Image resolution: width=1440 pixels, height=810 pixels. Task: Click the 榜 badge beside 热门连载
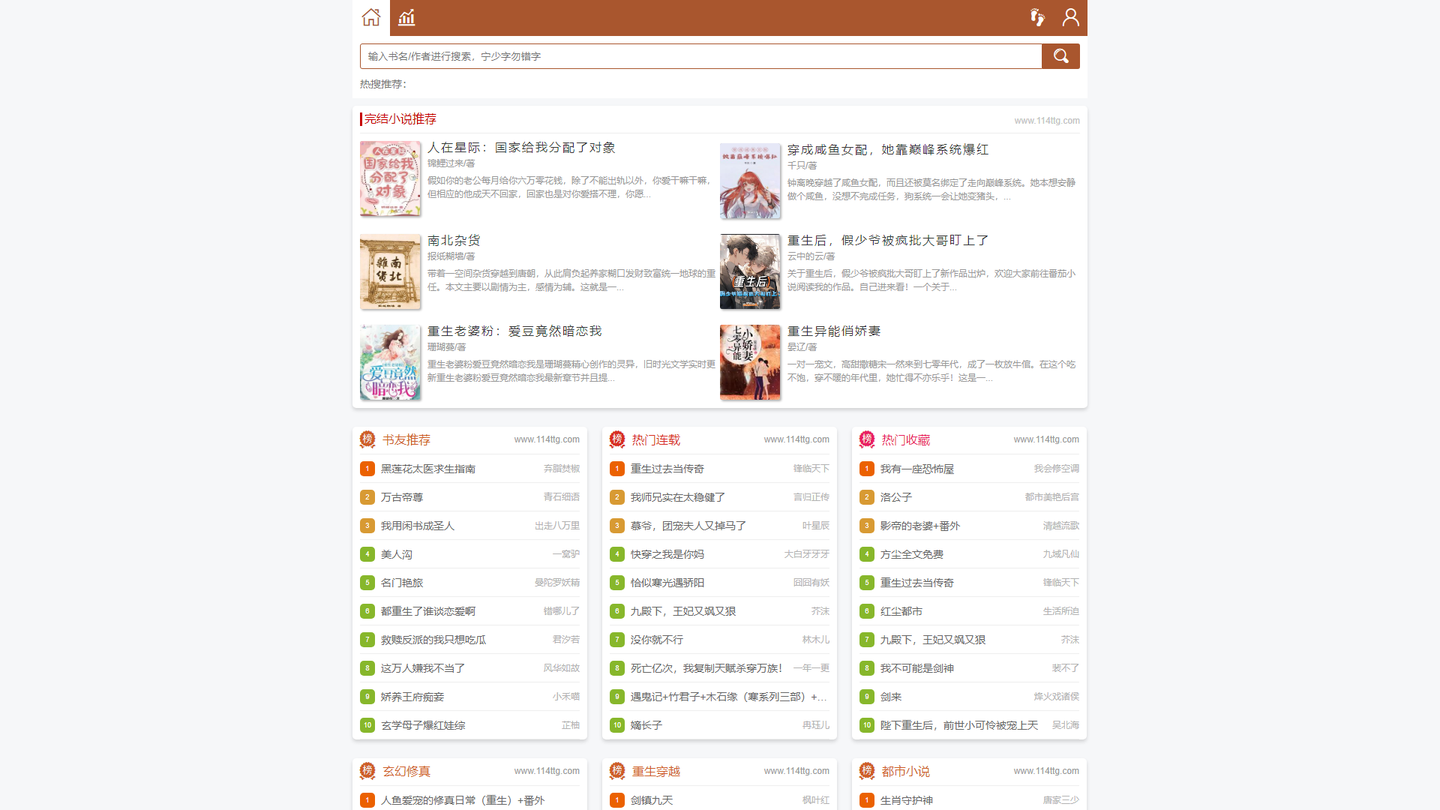617,439
